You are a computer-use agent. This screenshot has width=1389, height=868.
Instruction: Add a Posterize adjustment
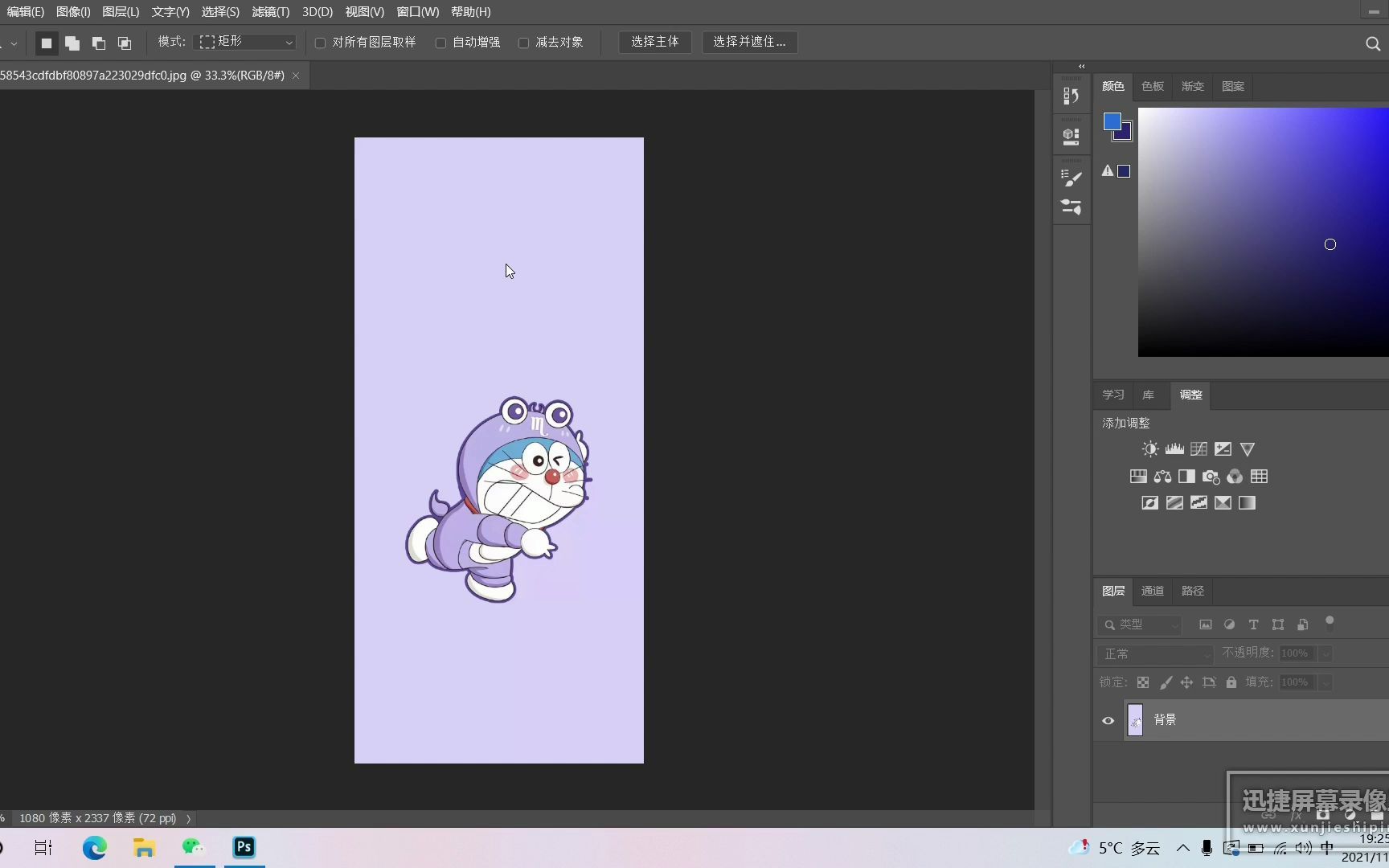click(1174, 502)
